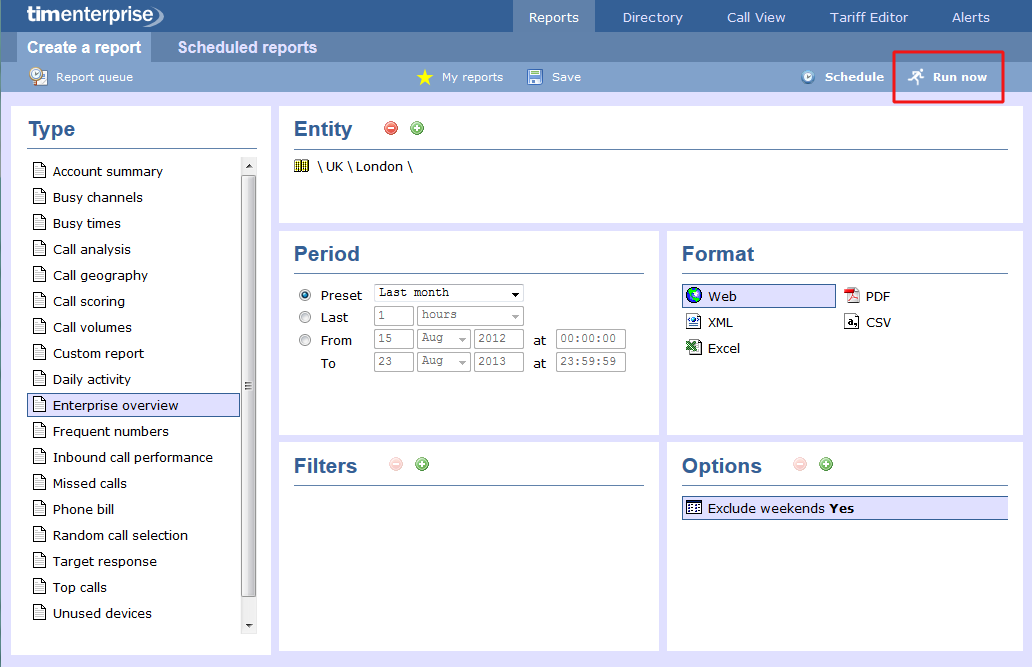The height and width of the screenshot is (667, 1032).
Task: Add a new Entity with the green plus
Action: 417,128
